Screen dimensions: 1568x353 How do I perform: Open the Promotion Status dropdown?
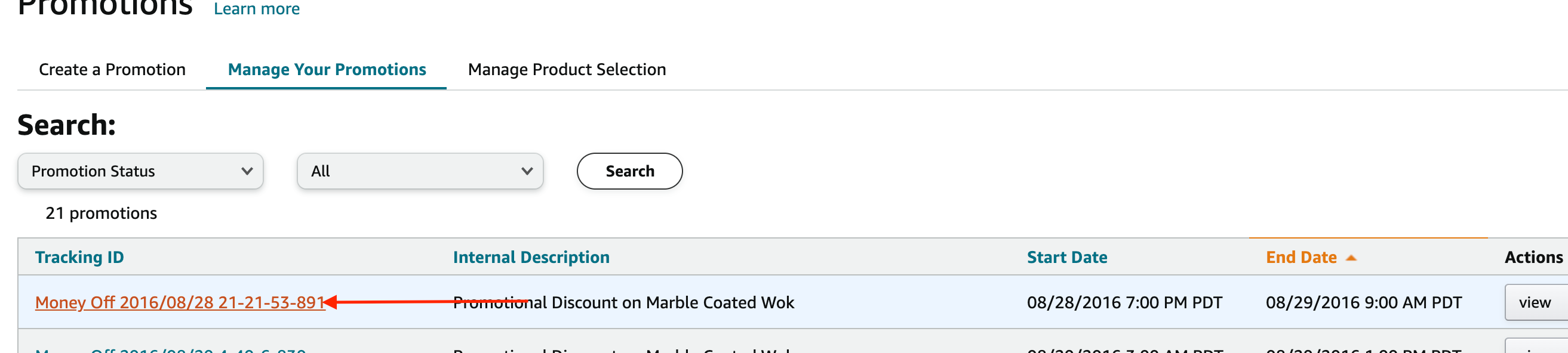click(x=140, y=171)
